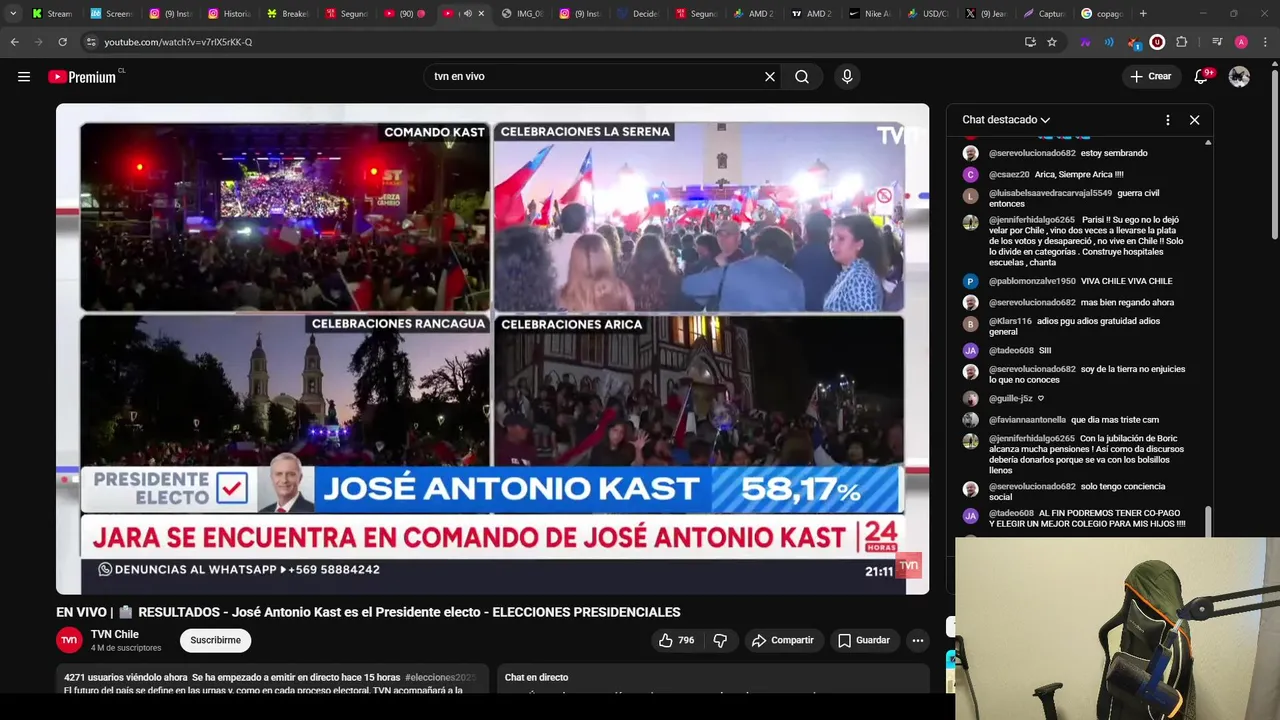Image resolution: width=1280 pixels, height=720 pixels.
Task: Open notifications bell with 9+ badge
Action: (1203, 77)
